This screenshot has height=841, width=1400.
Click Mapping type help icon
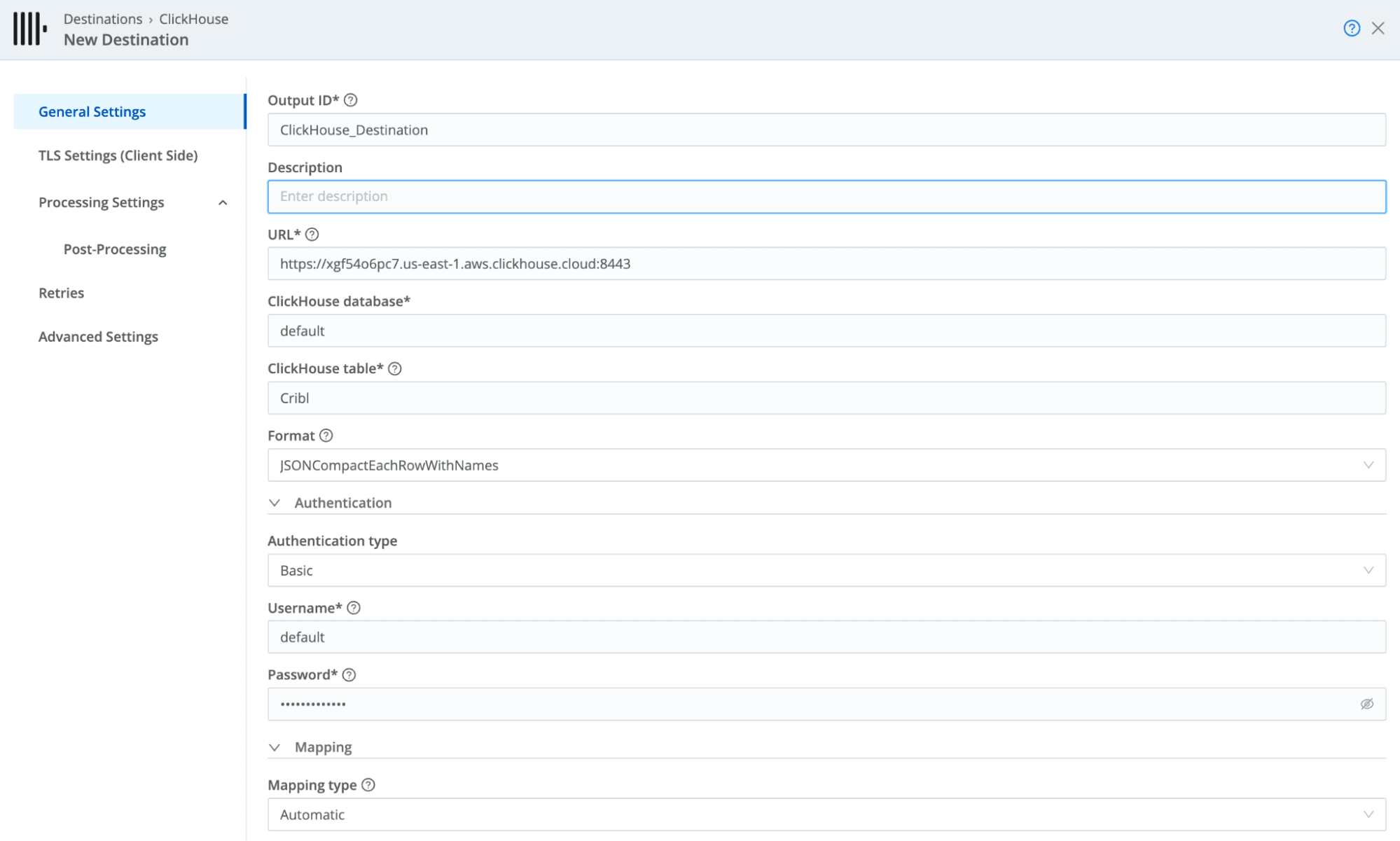click(368, 785)
